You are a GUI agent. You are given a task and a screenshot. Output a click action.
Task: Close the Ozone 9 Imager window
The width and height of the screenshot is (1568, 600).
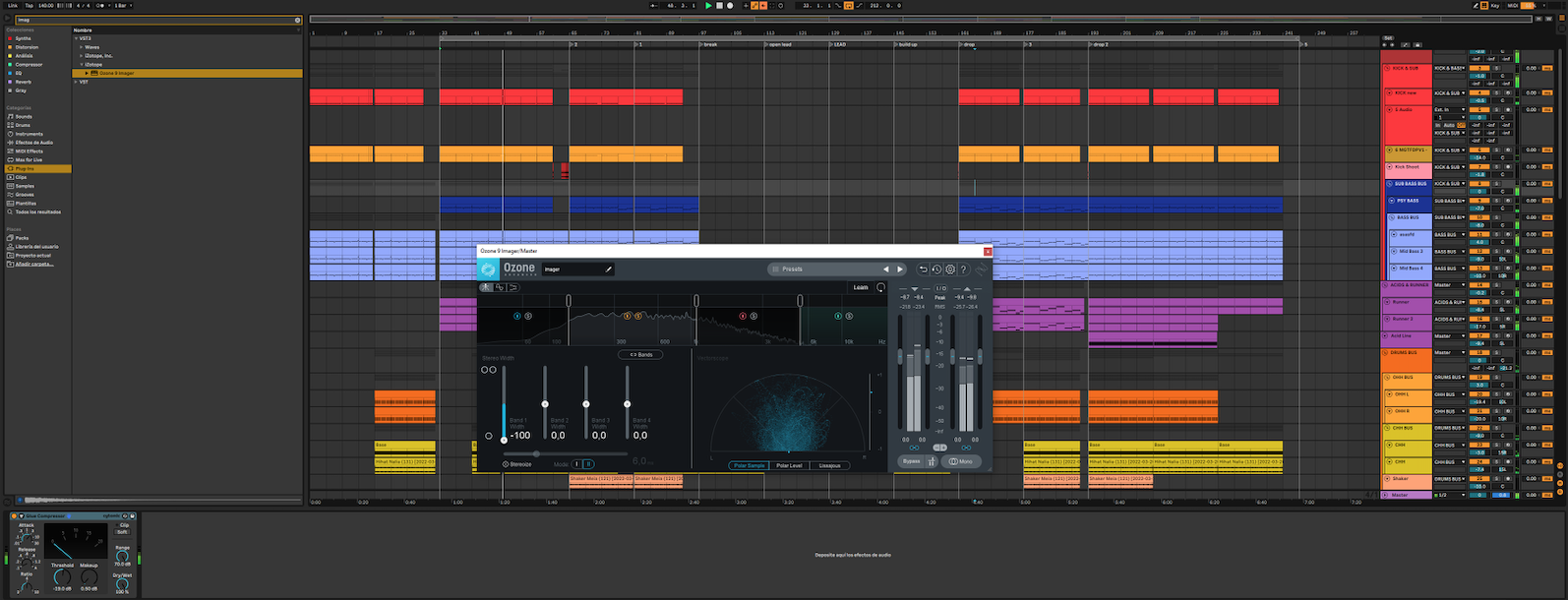coord(988,251)
